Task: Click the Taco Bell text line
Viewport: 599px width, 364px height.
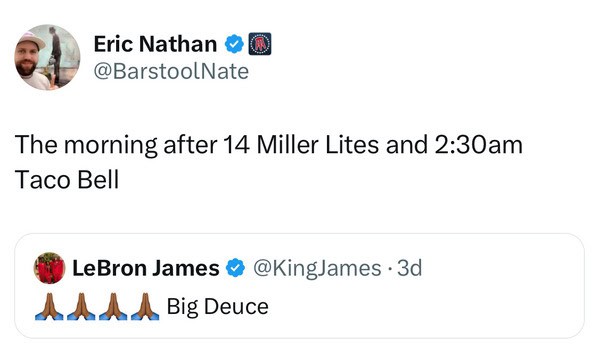Action: tap(67, 180)
